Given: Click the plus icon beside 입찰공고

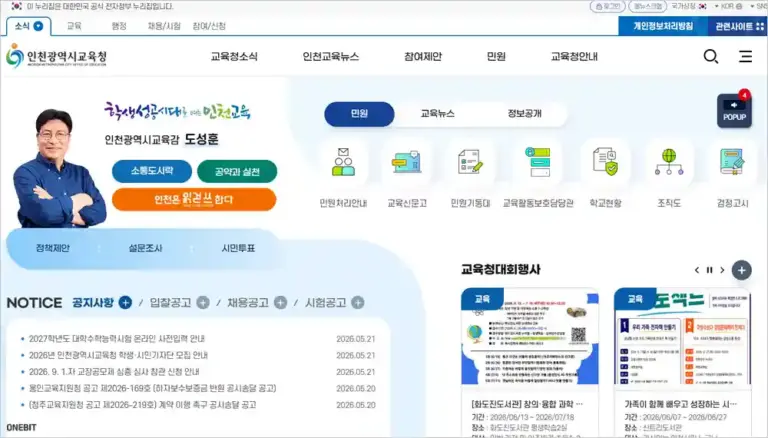Looking at the screenshot, I should [203, 303].
